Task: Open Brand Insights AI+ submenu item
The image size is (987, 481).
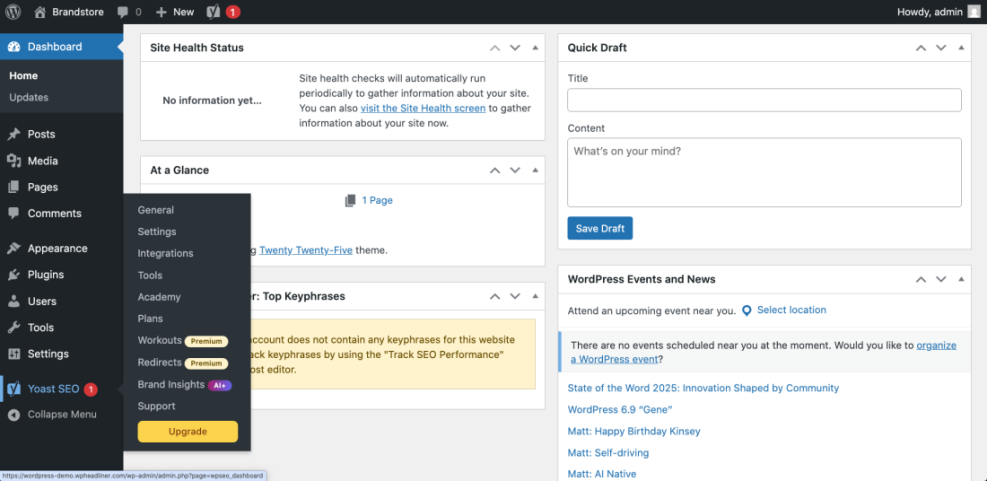Action: pos(185,385)
